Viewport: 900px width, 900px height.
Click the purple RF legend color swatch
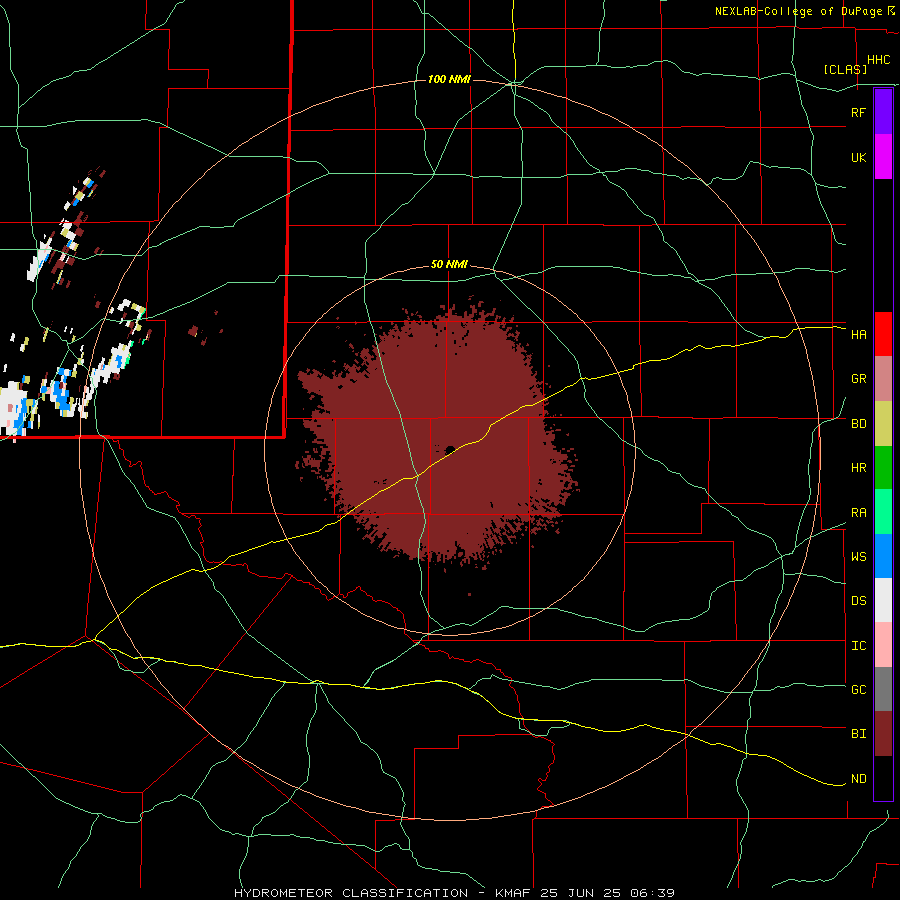(883, 112)
